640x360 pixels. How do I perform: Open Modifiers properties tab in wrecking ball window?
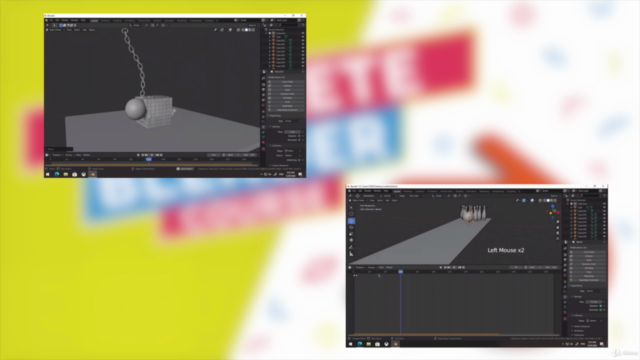click(264, 117)
